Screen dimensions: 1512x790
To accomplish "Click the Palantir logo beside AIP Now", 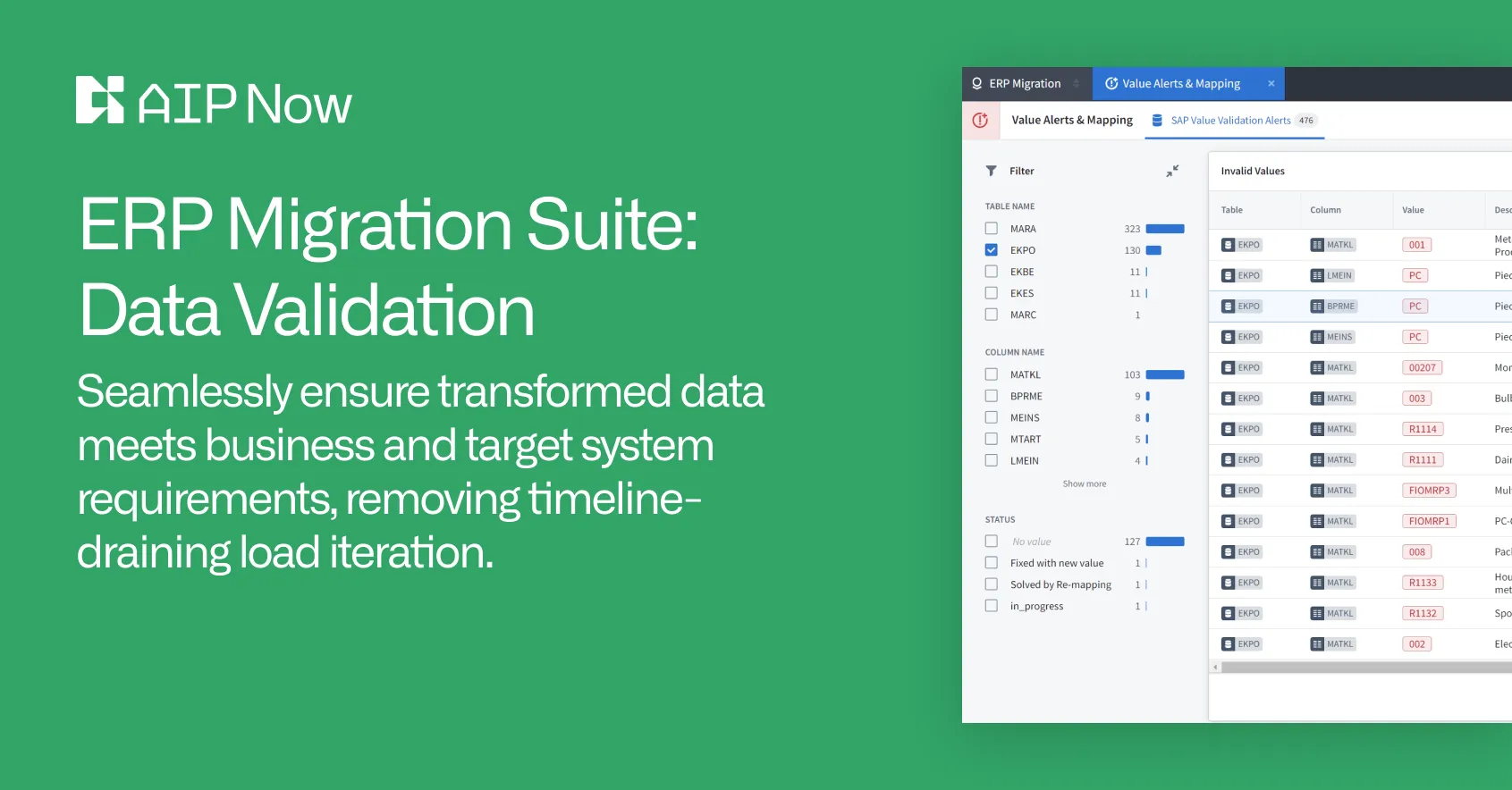I will tap(99, 100).
